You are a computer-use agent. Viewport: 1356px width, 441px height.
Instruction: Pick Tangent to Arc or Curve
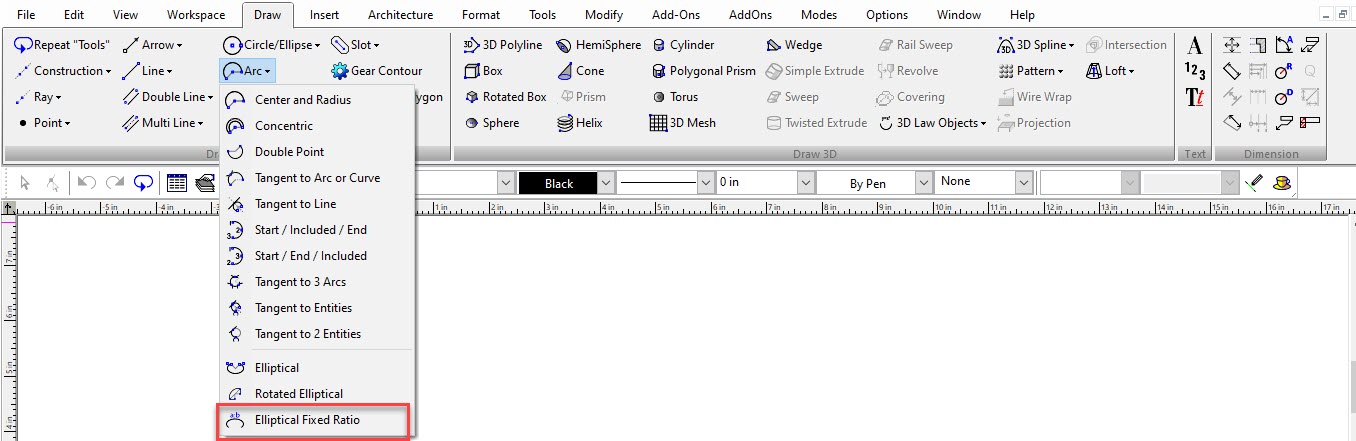pyautogui.click(x=317, y=178)
